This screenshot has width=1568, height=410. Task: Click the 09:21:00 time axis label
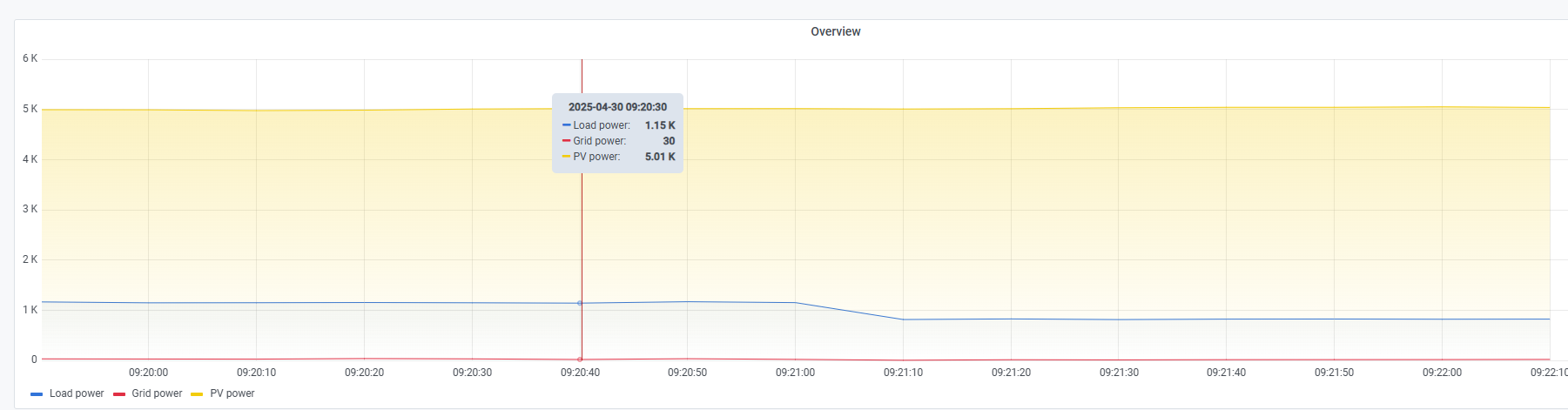click(x=795, y=373)
